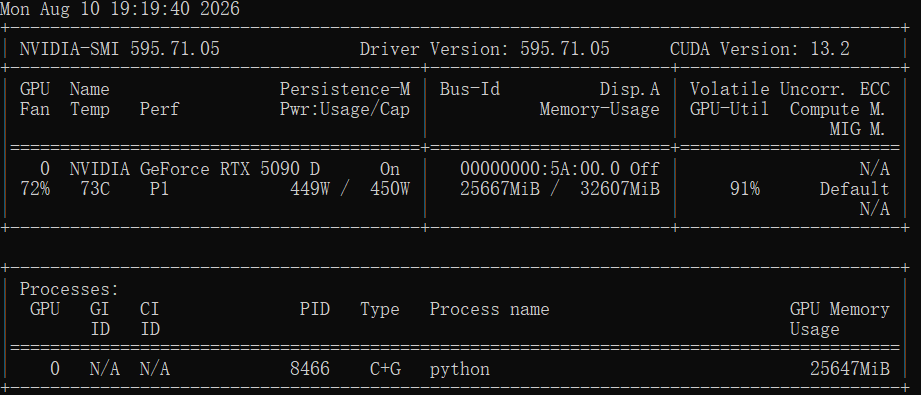Click the 'Processes:' section label
921x395 pixels.
(x=69, y=289)
